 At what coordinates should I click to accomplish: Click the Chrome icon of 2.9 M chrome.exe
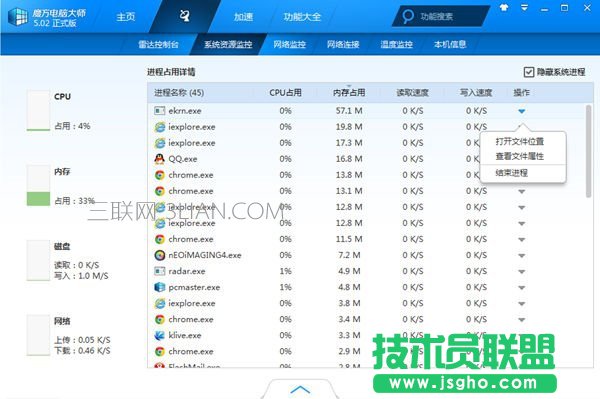pyautogui.click(x=160, y=352)
